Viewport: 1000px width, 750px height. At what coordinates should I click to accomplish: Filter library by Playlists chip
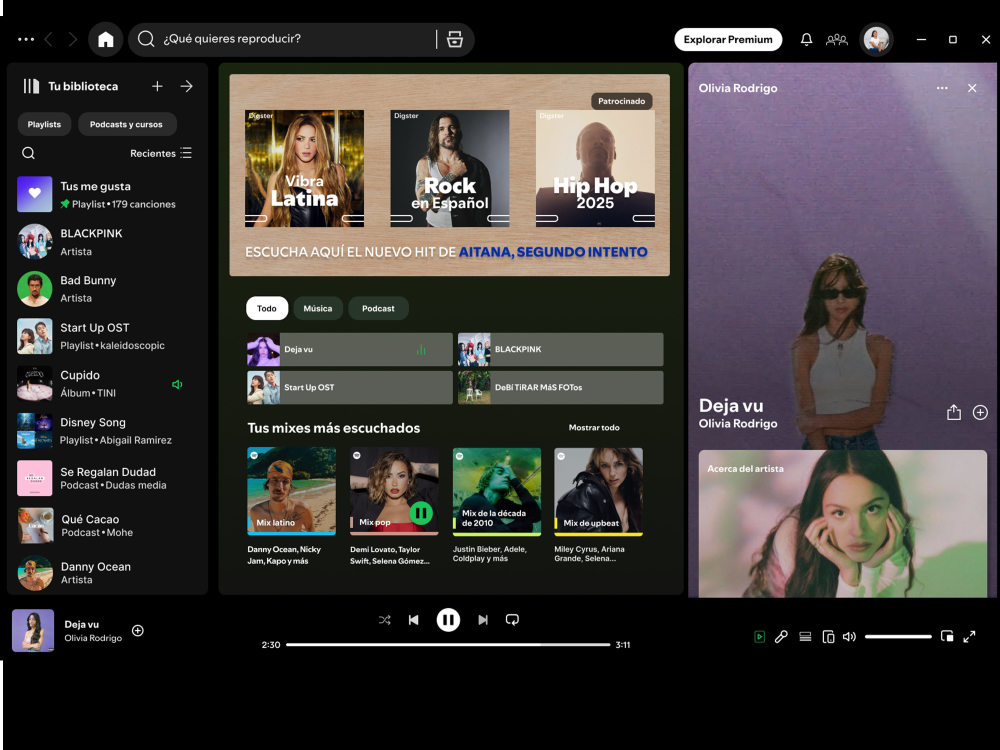(x=44, y=124)
